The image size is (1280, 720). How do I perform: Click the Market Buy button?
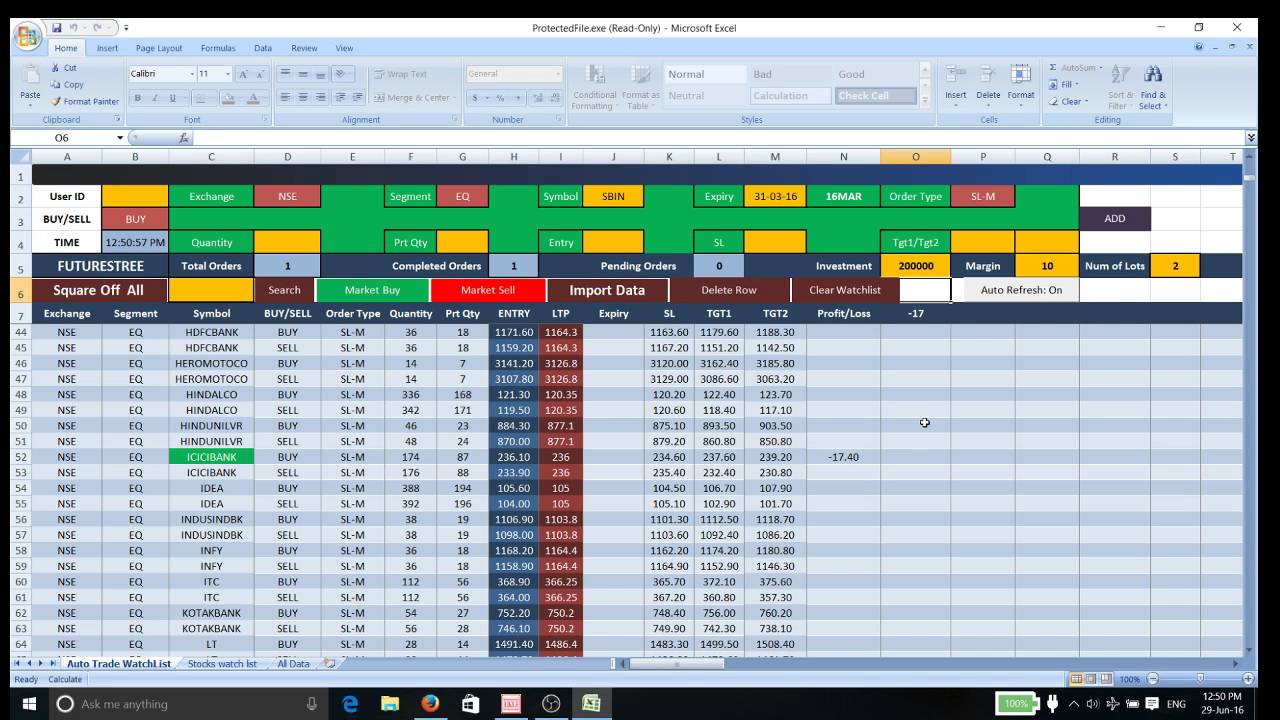[372, 290]
